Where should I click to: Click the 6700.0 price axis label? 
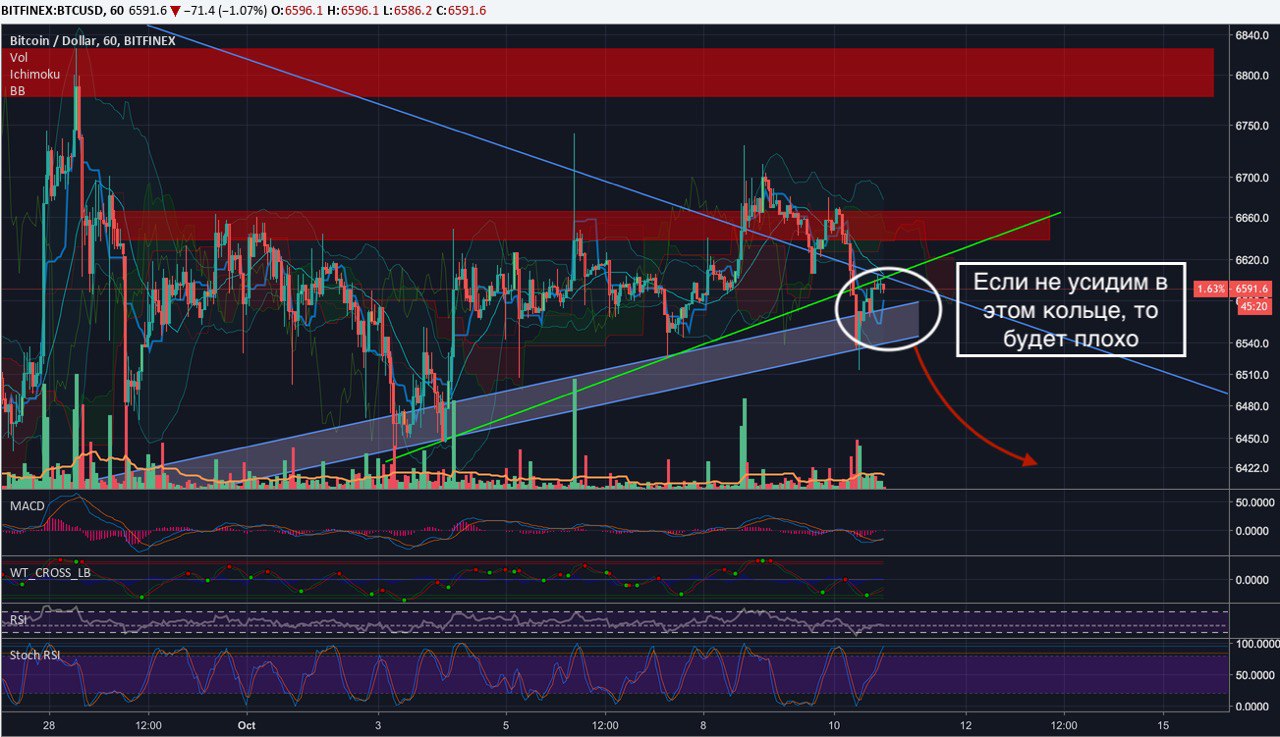pos(1254,178)
